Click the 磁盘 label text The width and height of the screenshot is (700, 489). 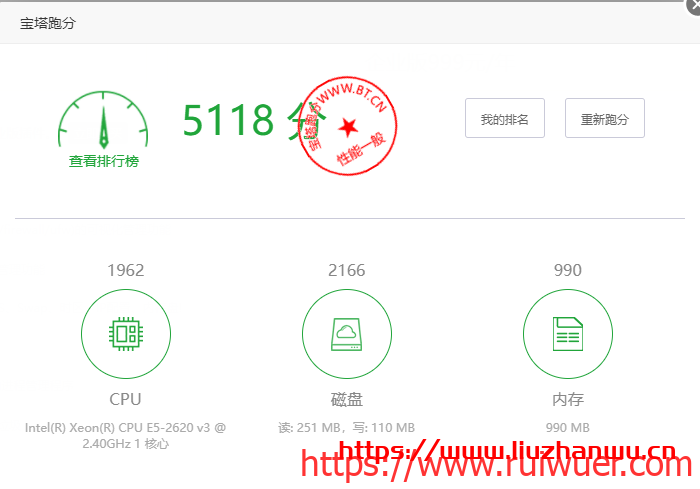pyautogui.click(x=346, y=399)
